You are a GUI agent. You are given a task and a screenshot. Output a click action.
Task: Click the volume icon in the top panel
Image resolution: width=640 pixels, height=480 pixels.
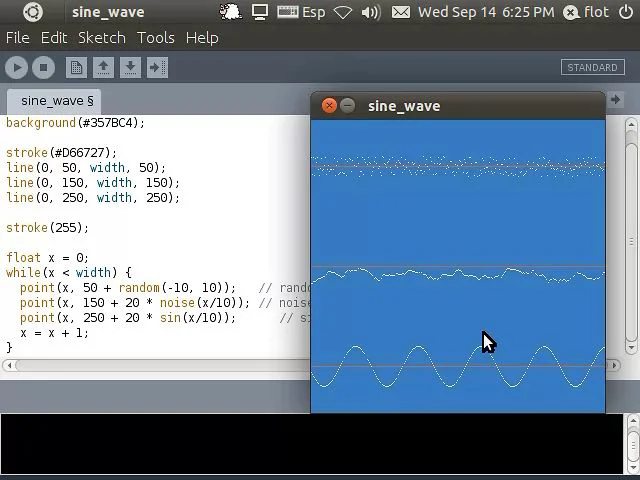[370, 12]
